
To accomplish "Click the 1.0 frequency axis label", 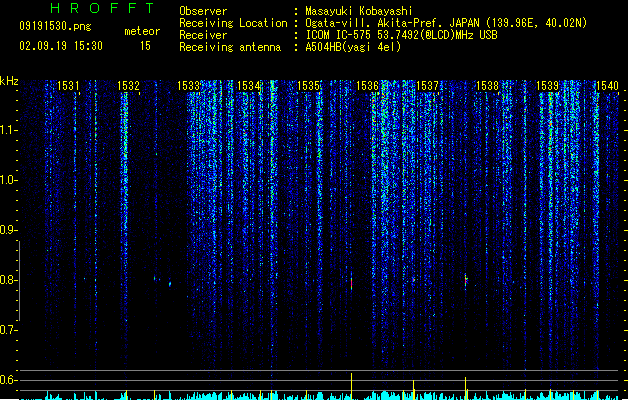I will [x=8, y=180].
